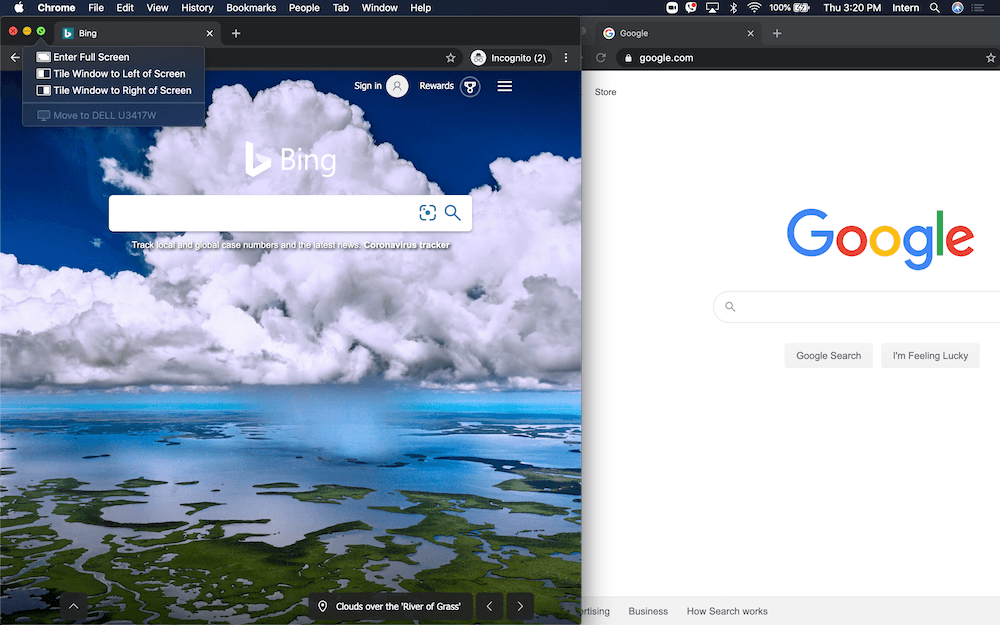This screenshot has height=625, width=1000.
Task: Open the Coronavirus tracker link
Action: 407,245
